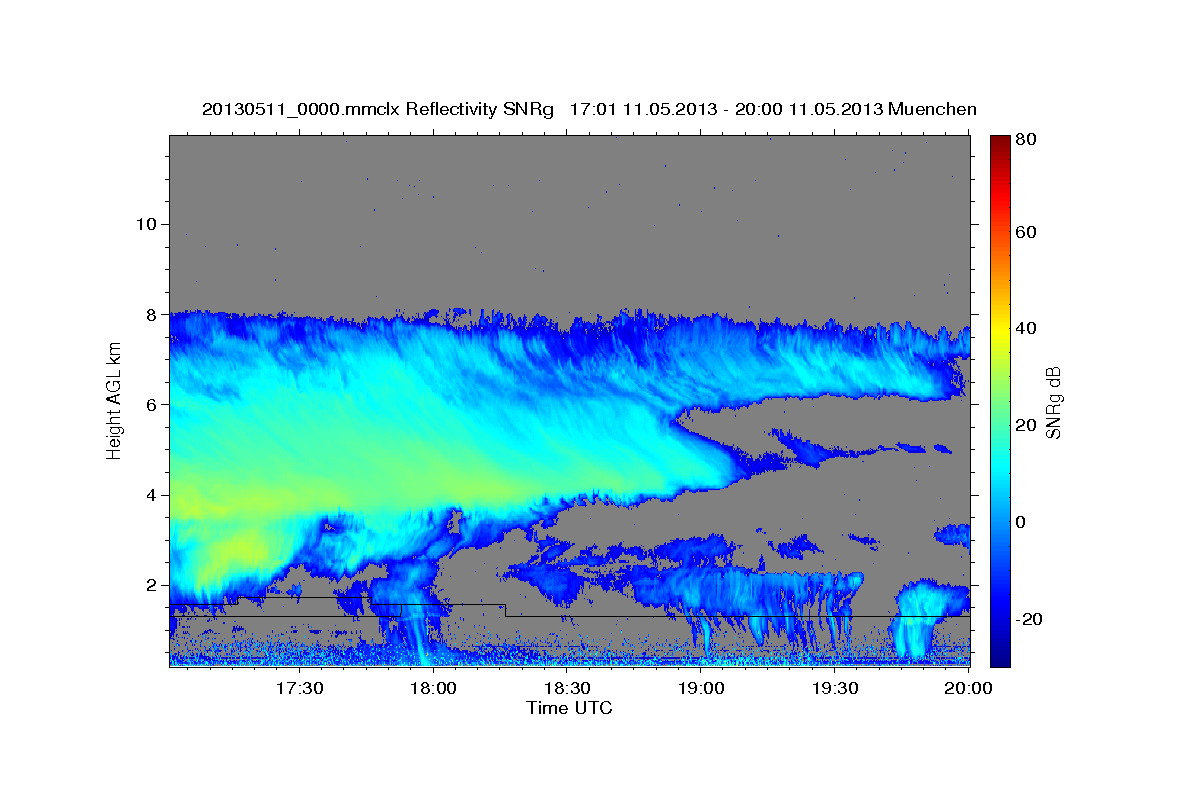Viewport: 1200px width, 800px height.
Task: Click the 'Height AGL km' axis label
Action: coord(114,399)
